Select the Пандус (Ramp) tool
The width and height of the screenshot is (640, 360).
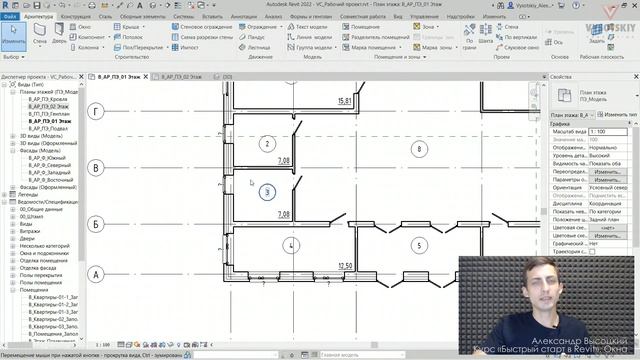[x=252, y=37]
